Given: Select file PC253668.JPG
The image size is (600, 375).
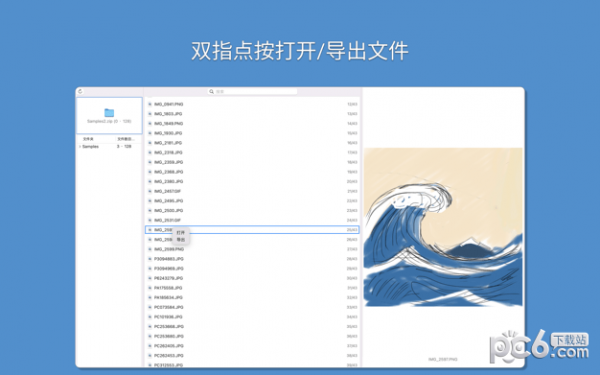Looking at the screenshot, I should pyautogui.click(x=253, y=326).
